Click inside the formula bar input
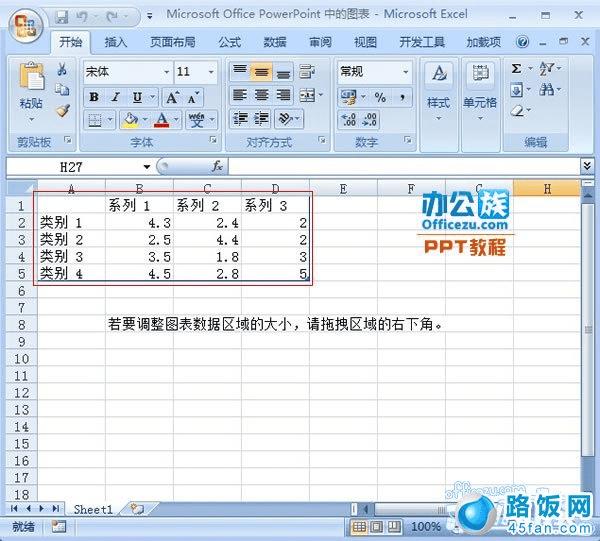This screenshot has width=600, height=541. (x=404, y=166)
